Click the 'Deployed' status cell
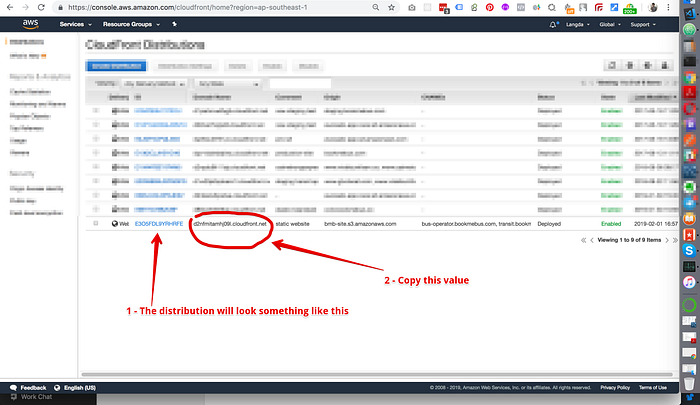The height and width of the screenshot is (405, 700). point(549,224)
